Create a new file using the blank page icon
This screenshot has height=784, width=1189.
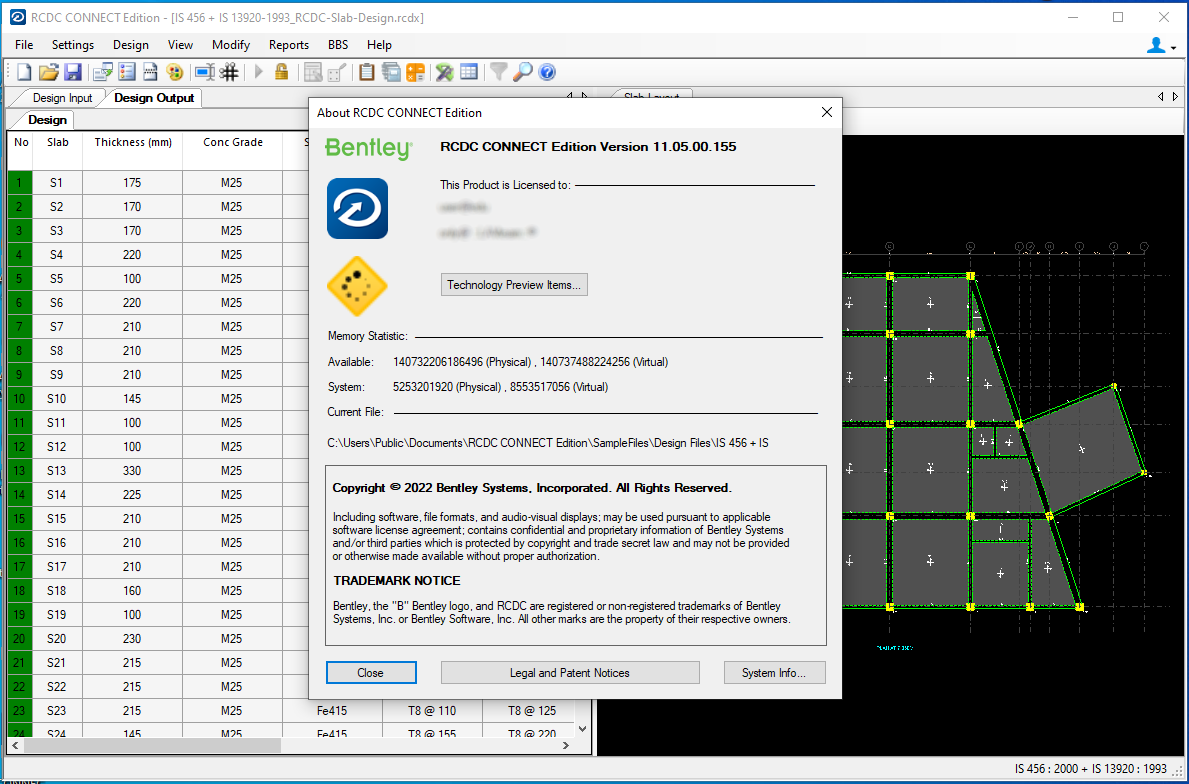tap(24, 72)
